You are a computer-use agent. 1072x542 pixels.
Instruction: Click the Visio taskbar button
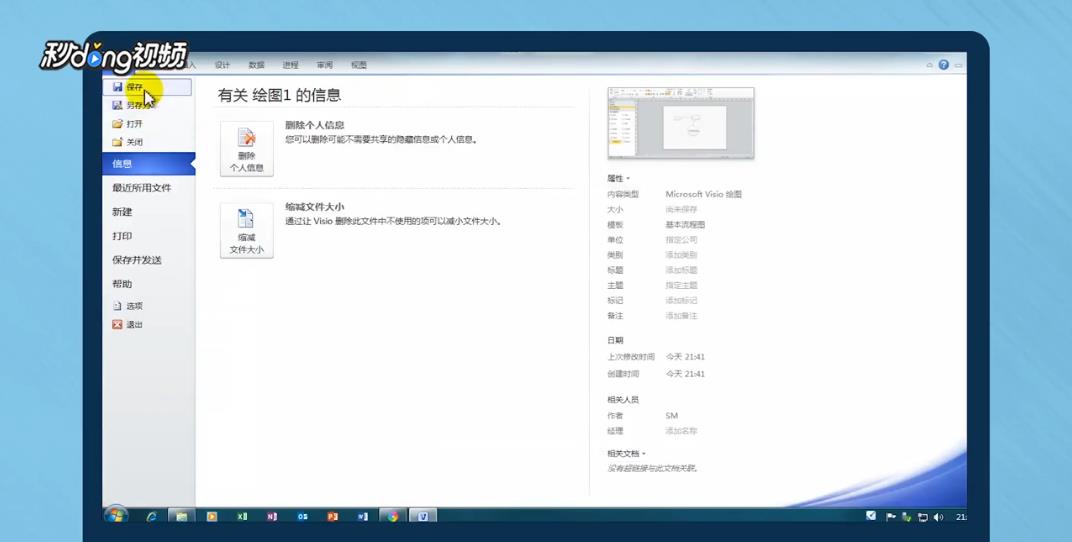[x=423, y=517]
